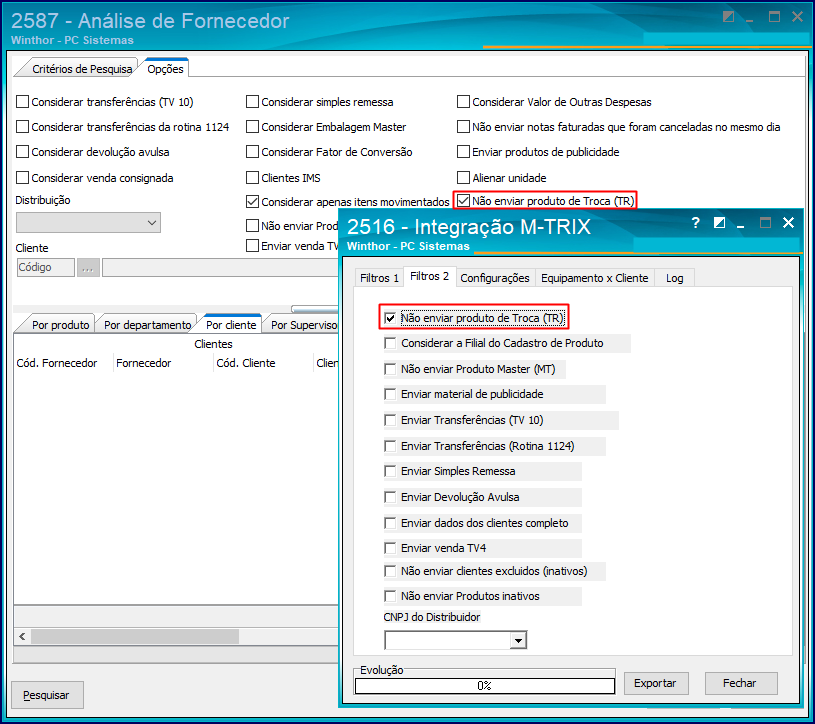
Task: Open client code lookup ellipsis button
Action: (88, 268)
